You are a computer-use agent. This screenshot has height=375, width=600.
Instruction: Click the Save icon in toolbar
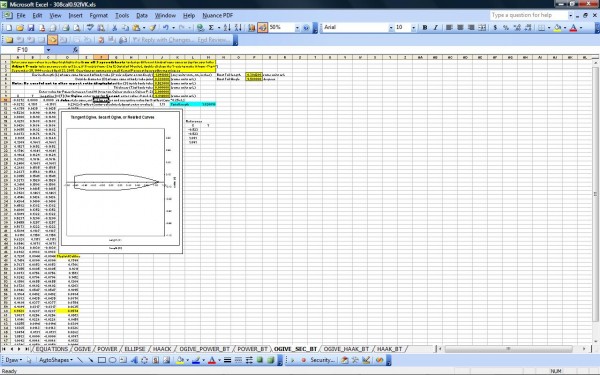click(x=31, y=28)
